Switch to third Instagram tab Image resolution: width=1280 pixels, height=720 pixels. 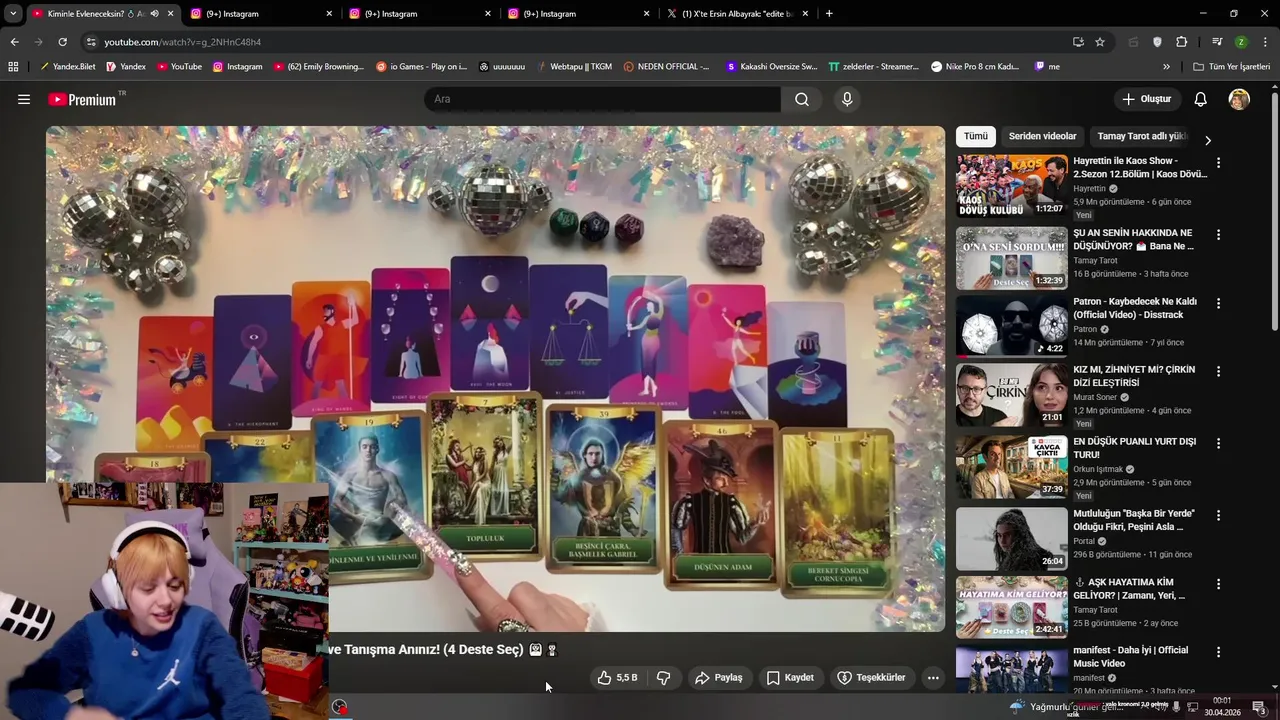point(579,14)
